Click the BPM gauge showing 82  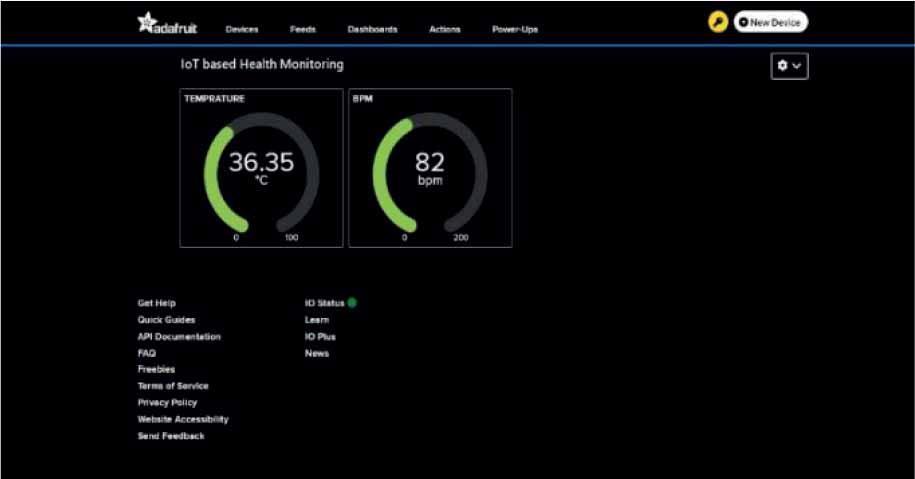tap(430, 168)
